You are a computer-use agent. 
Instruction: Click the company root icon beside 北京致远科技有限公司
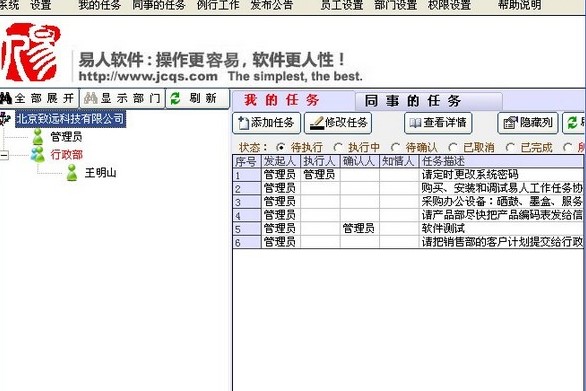tap(5, 119)
